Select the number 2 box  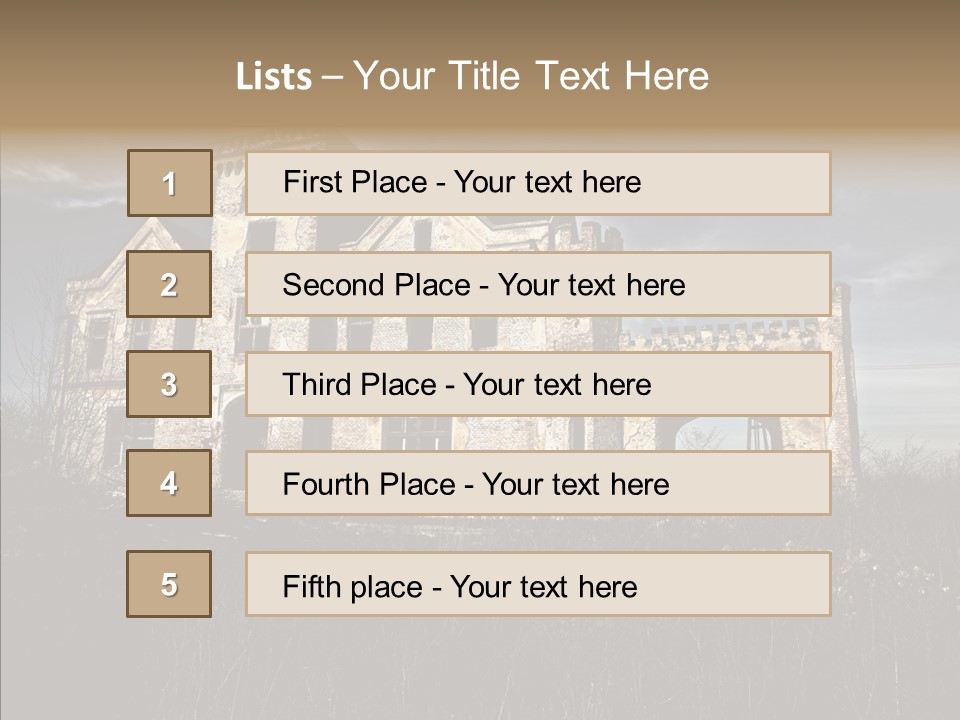pyautogui.click(x=169, y=284)
